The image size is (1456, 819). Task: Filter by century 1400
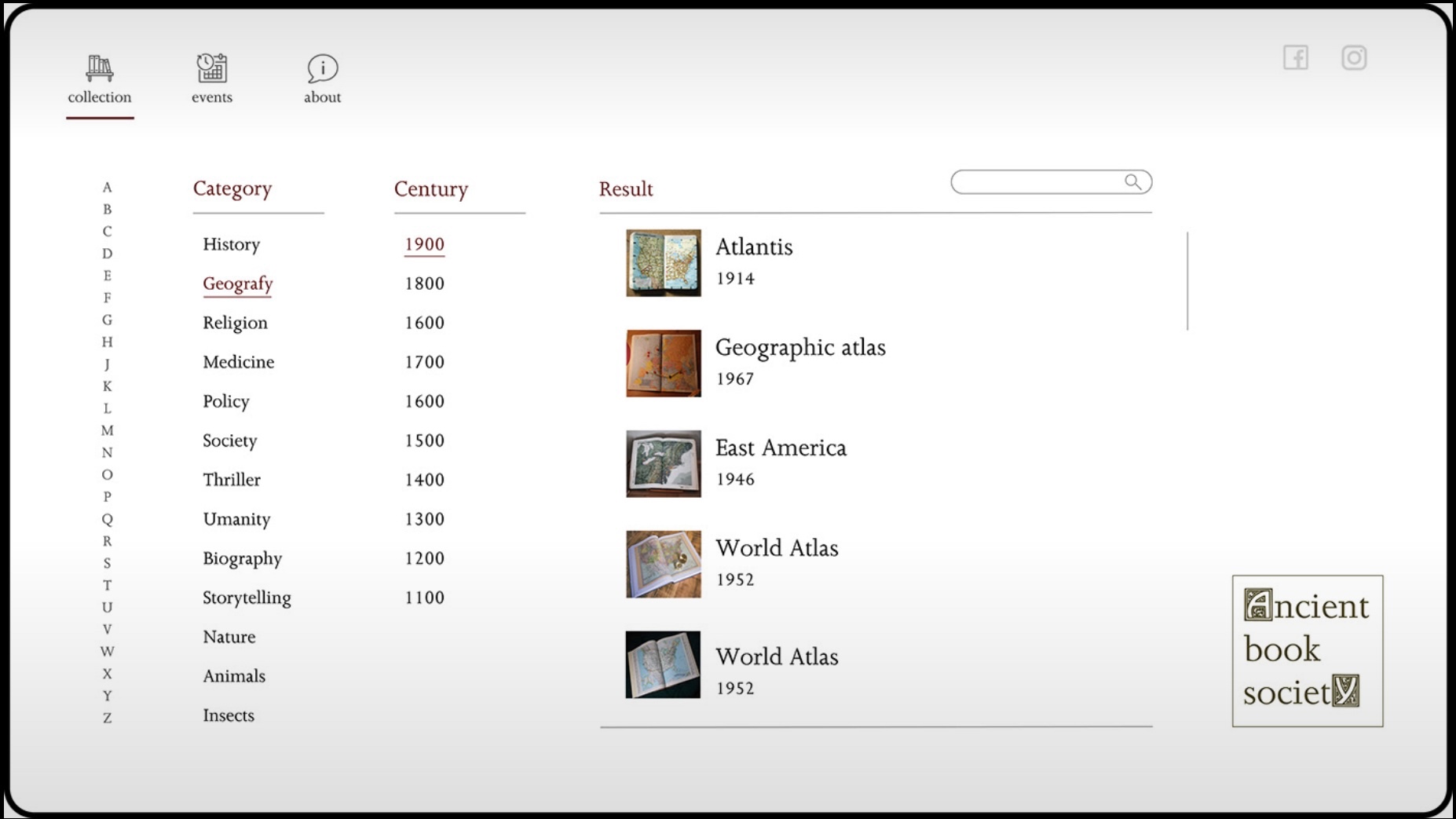[x=425, y=480]
